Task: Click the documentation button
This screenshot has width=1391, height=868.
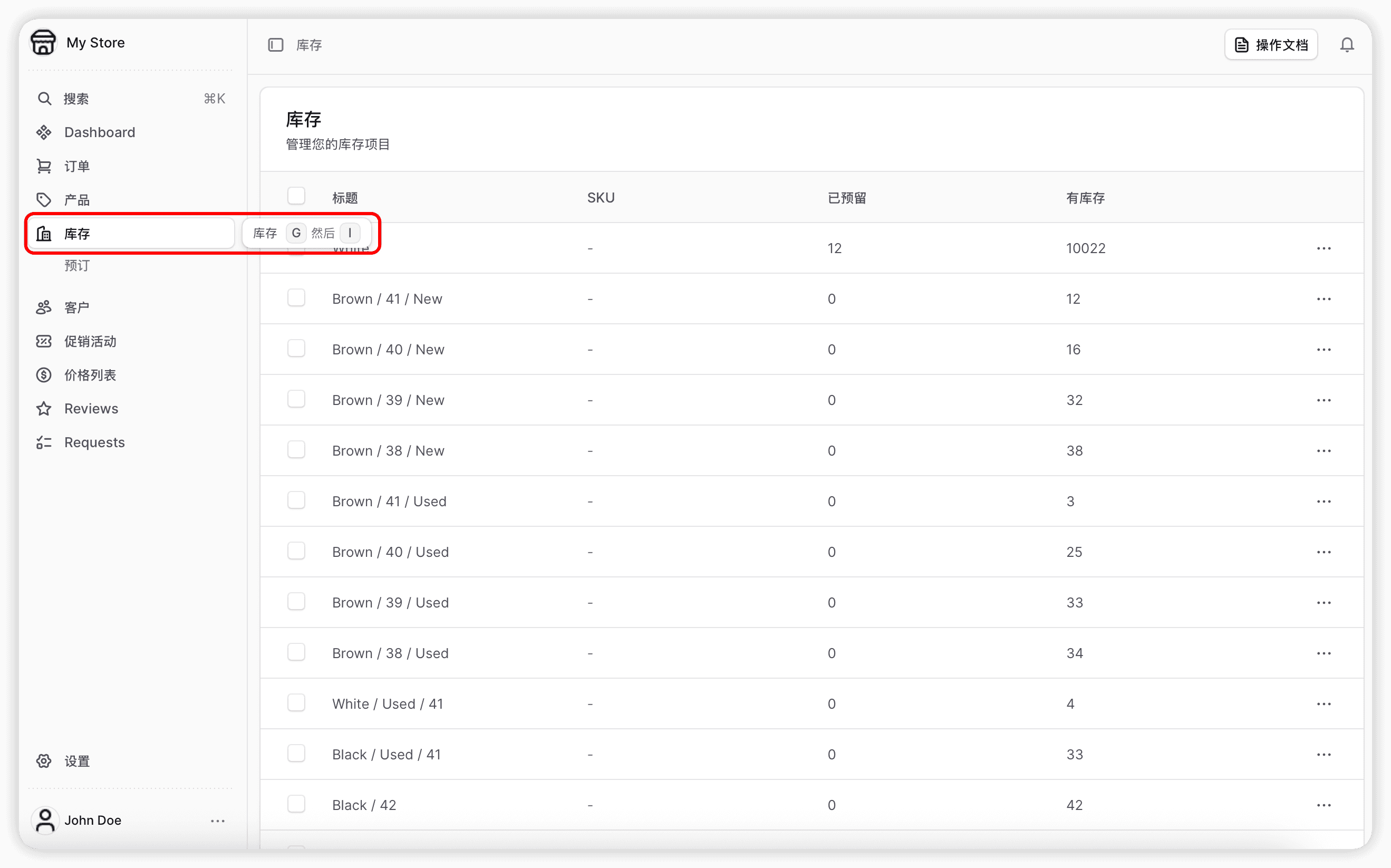Action: click(x=1270, y=45)
